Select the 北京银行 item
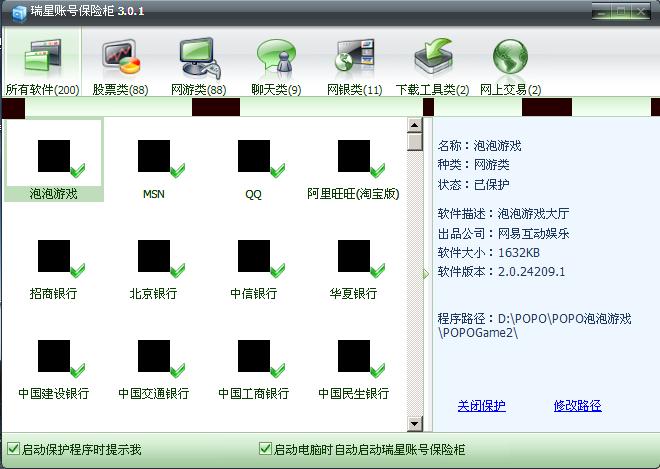Image resolution: width=660 pixels, height=469 pixels. click(x=154, y=269)
